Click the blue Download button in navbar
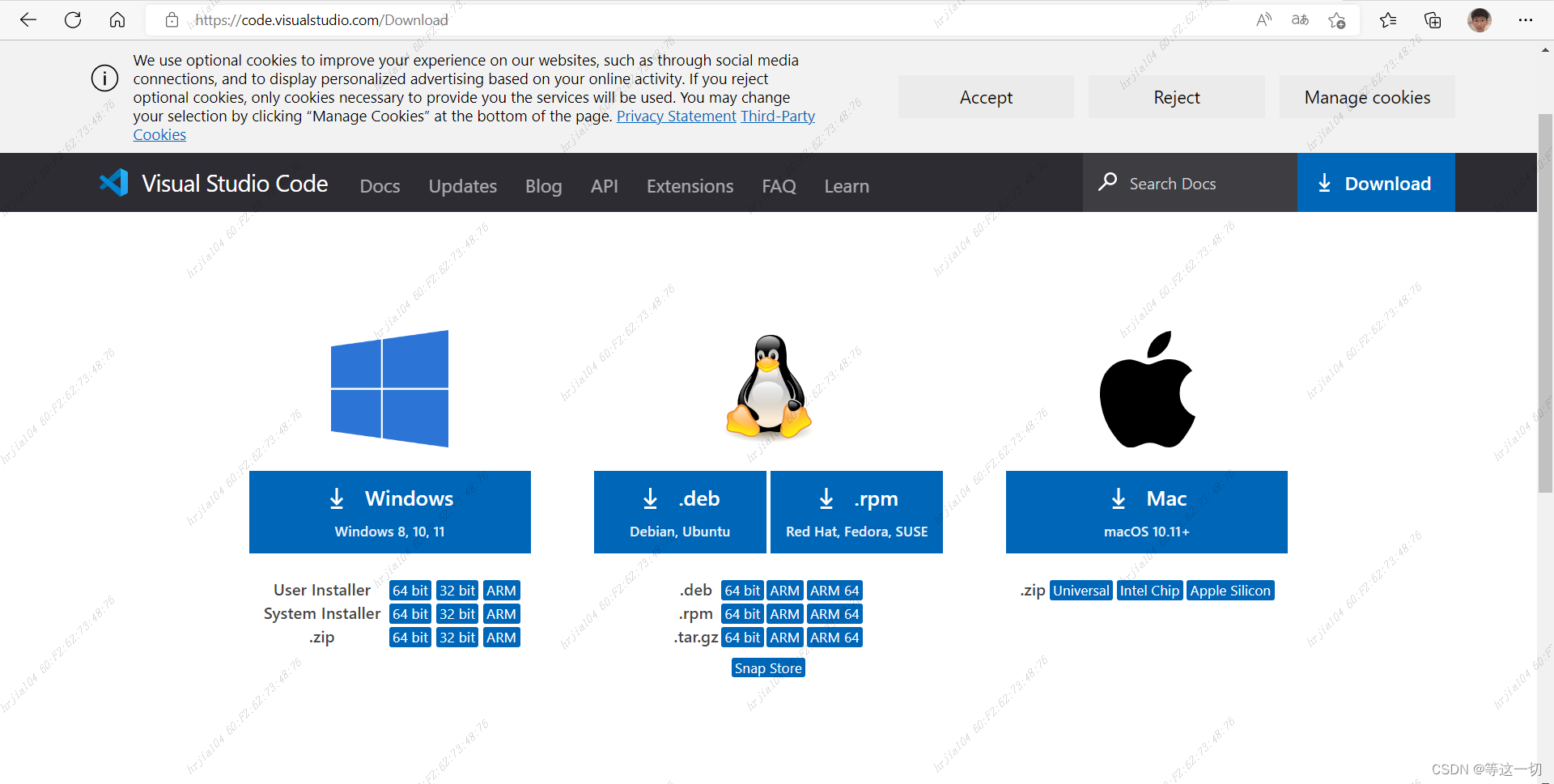The width and height of the screenshot is (1554, 784). pos(1376,183)
